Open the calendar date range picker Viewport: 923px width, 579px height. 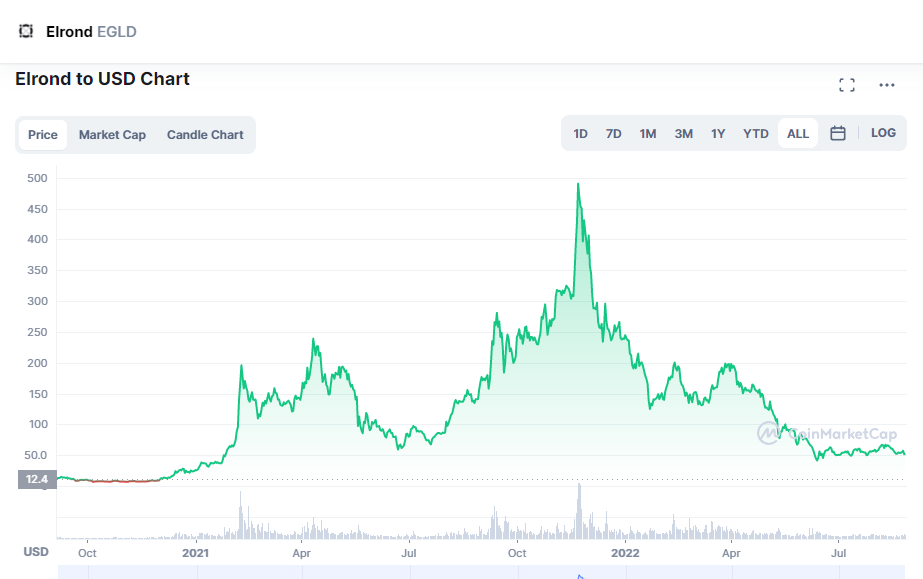pyautogui.click(x=838, y=133)
